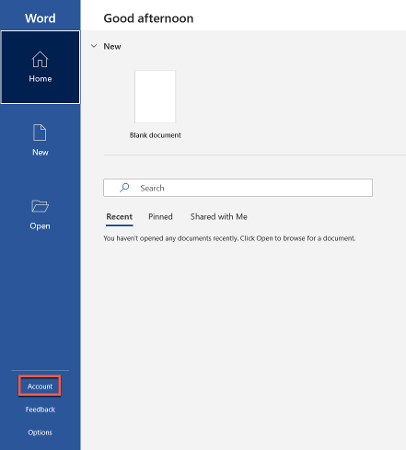Create a document from Blank document thumbnail
406x450 pixels.
click(155, 97)
